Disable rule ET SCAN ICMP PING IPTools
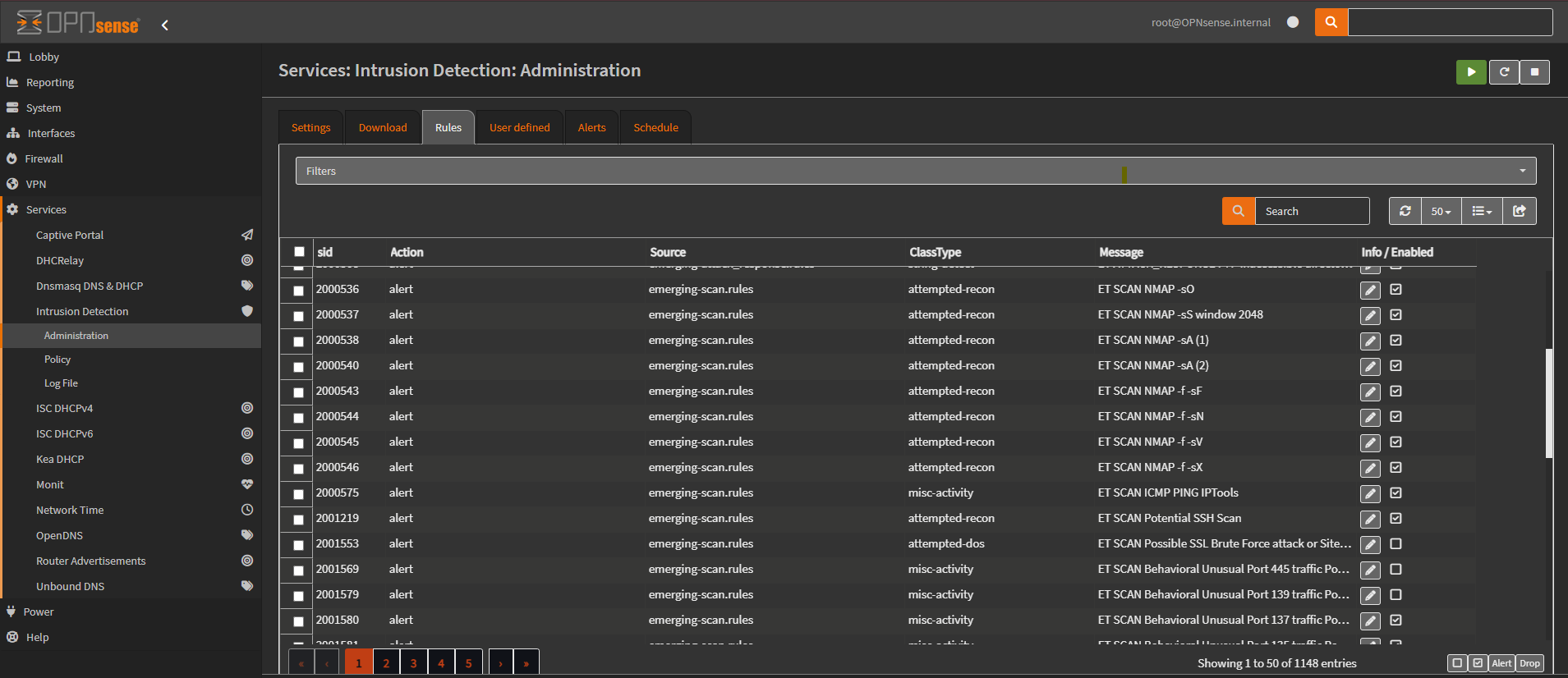Screen dimensions: 1568x678 coord(1396,493)
